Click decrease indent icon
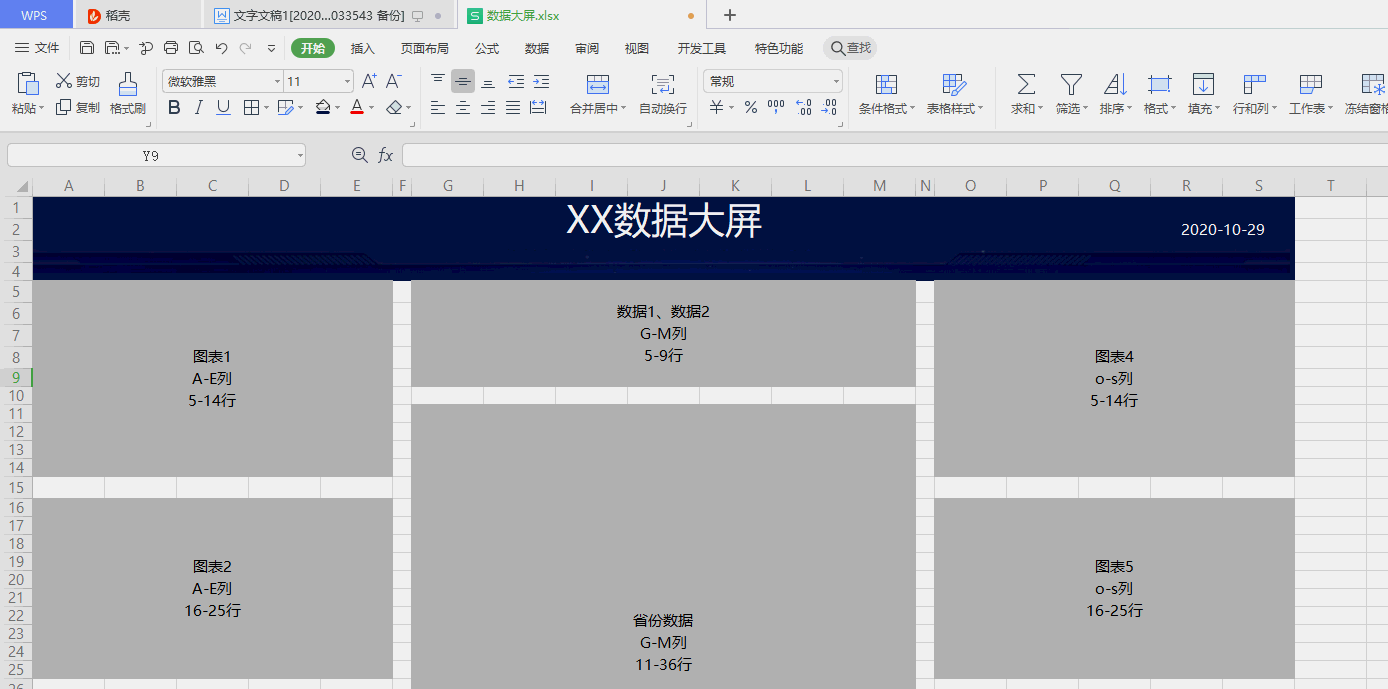This screenshot has height=689, width=1388. click(515, 81)
